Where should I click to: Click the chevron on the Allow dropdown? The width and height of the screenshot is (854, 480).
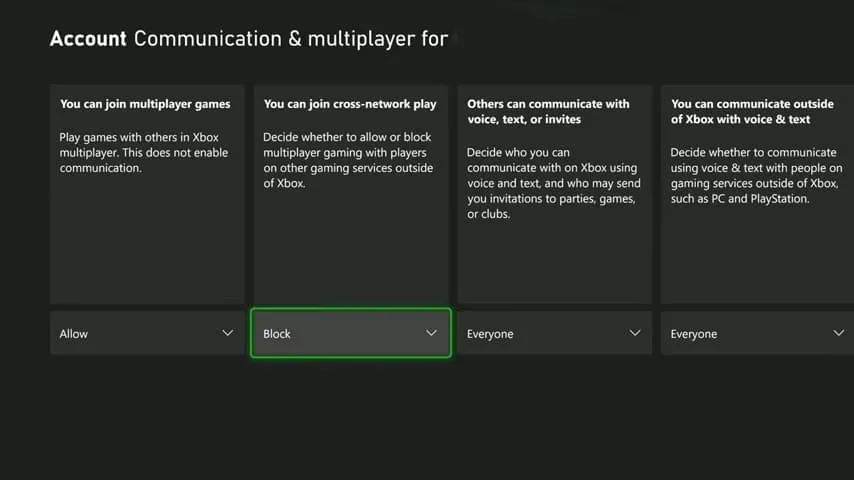[227, 333]
